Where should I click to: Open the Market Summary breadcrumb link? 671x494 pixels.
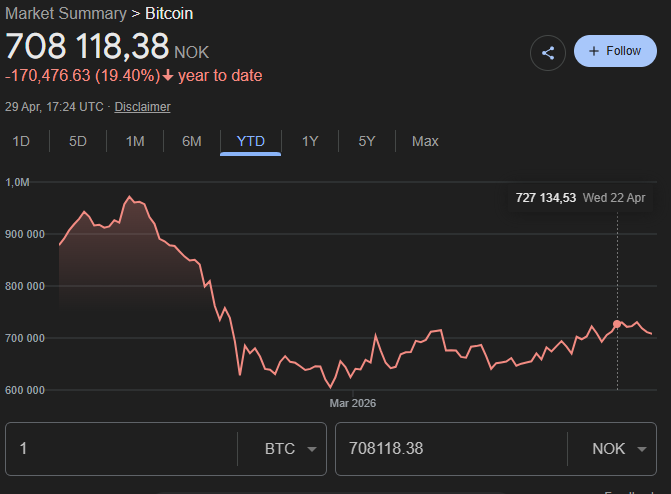[66, 14]
